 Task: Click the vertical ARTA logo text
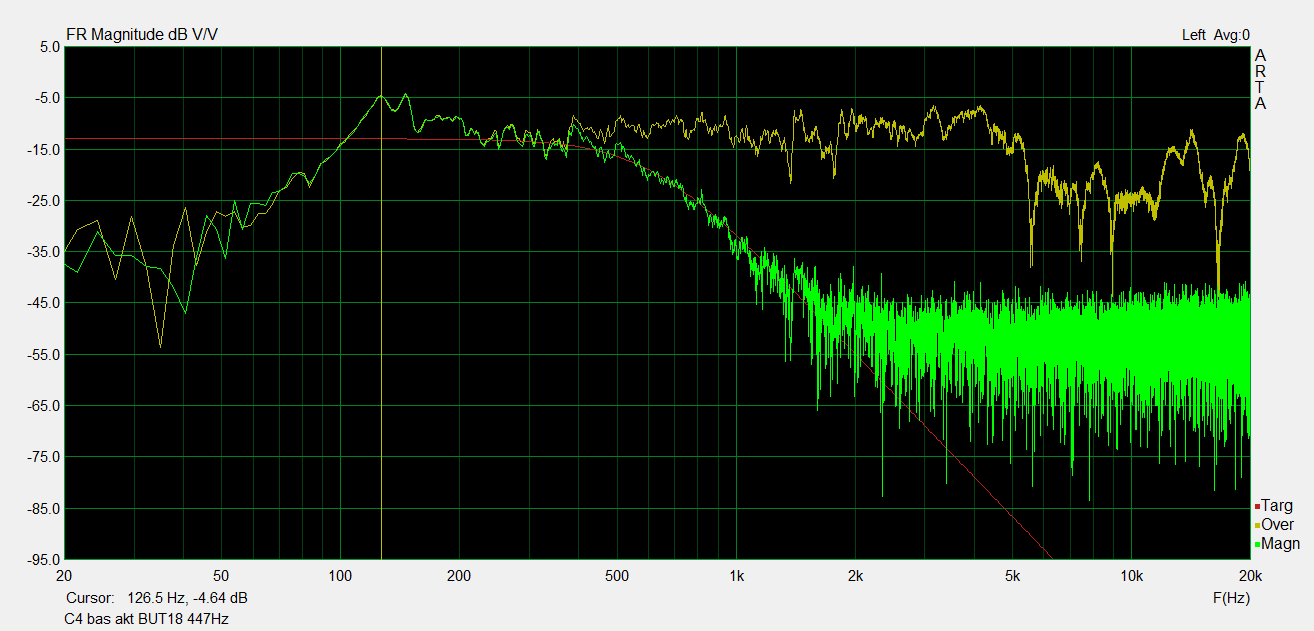[1260, 79]
